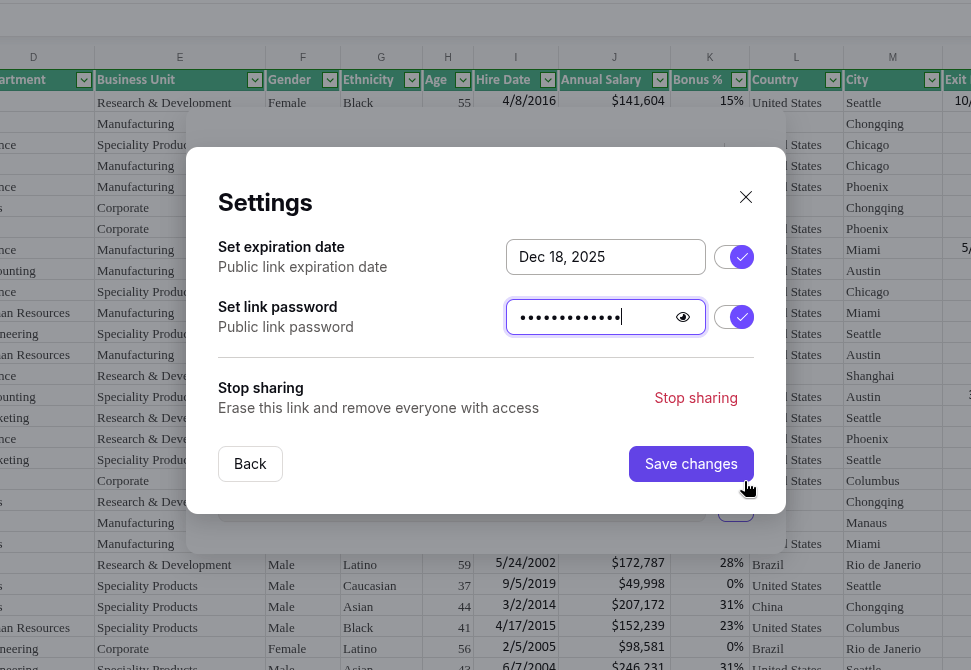
Task: Turn off the link password toggle
Action: [x=733, y=317]
